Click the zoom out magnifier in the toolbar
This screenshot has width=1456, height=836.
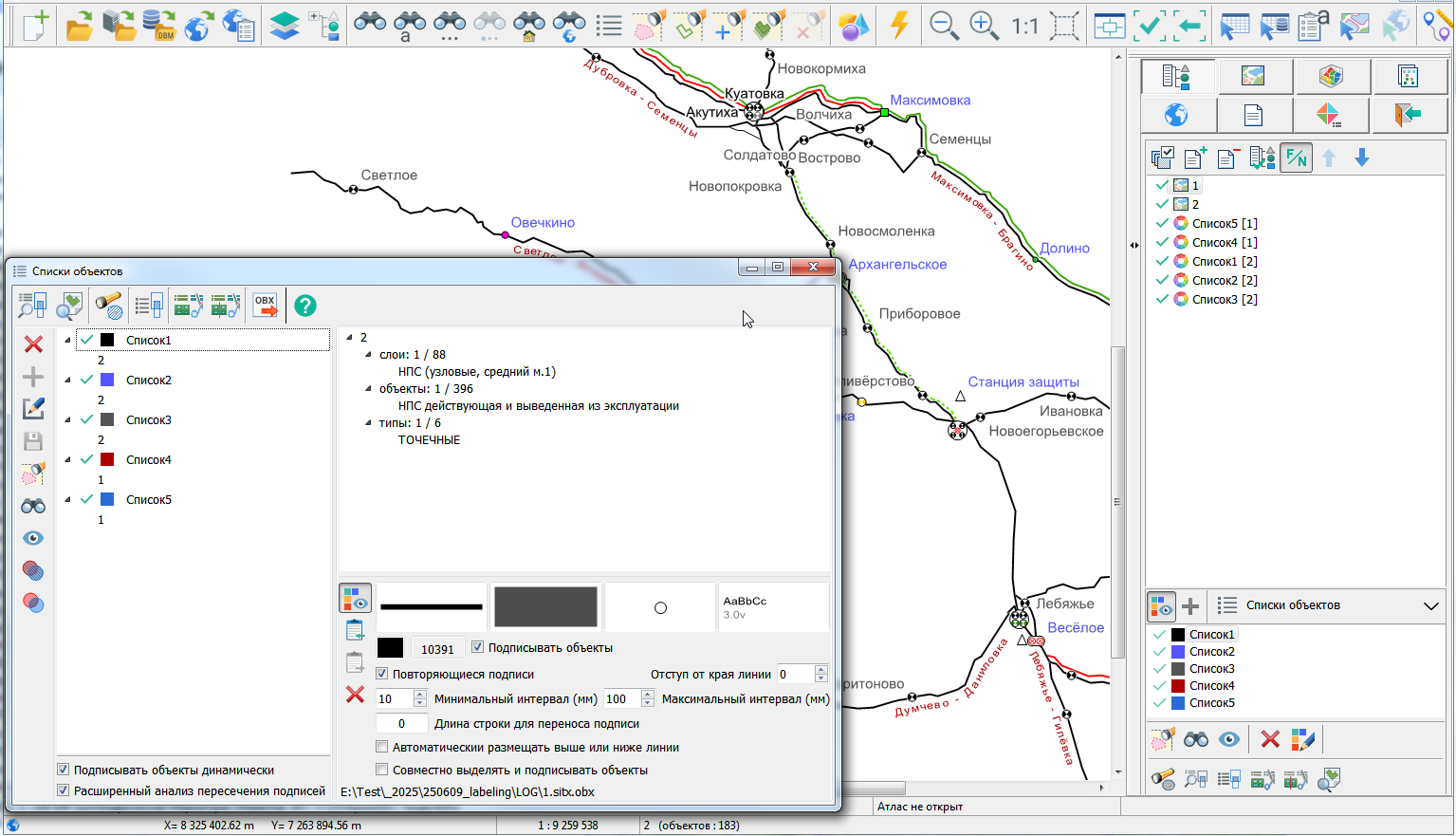coord(944,26)
